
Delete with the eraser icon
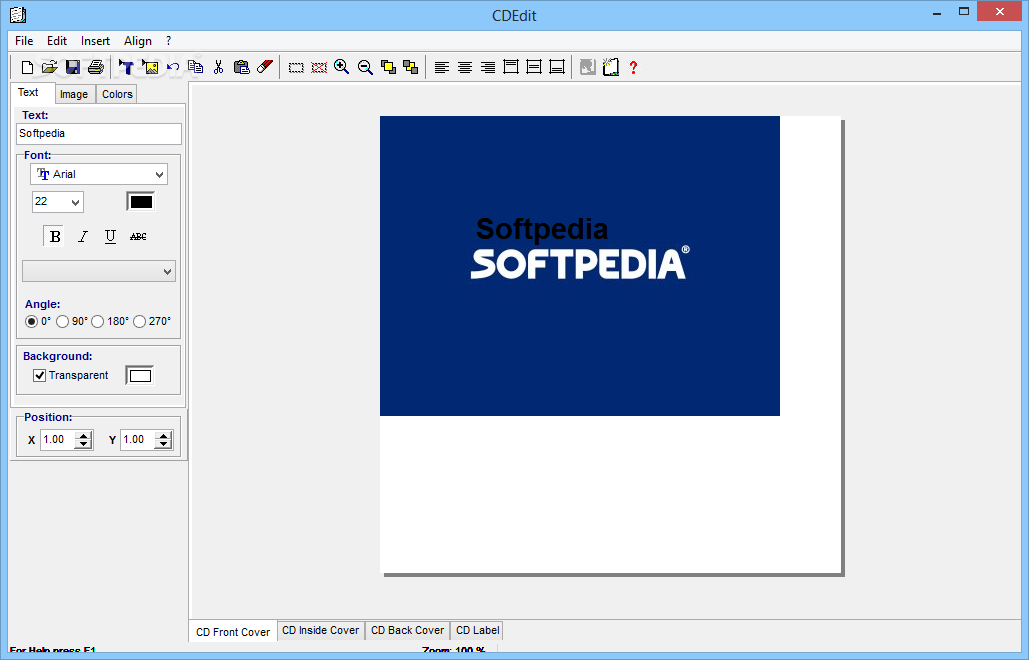264,67
